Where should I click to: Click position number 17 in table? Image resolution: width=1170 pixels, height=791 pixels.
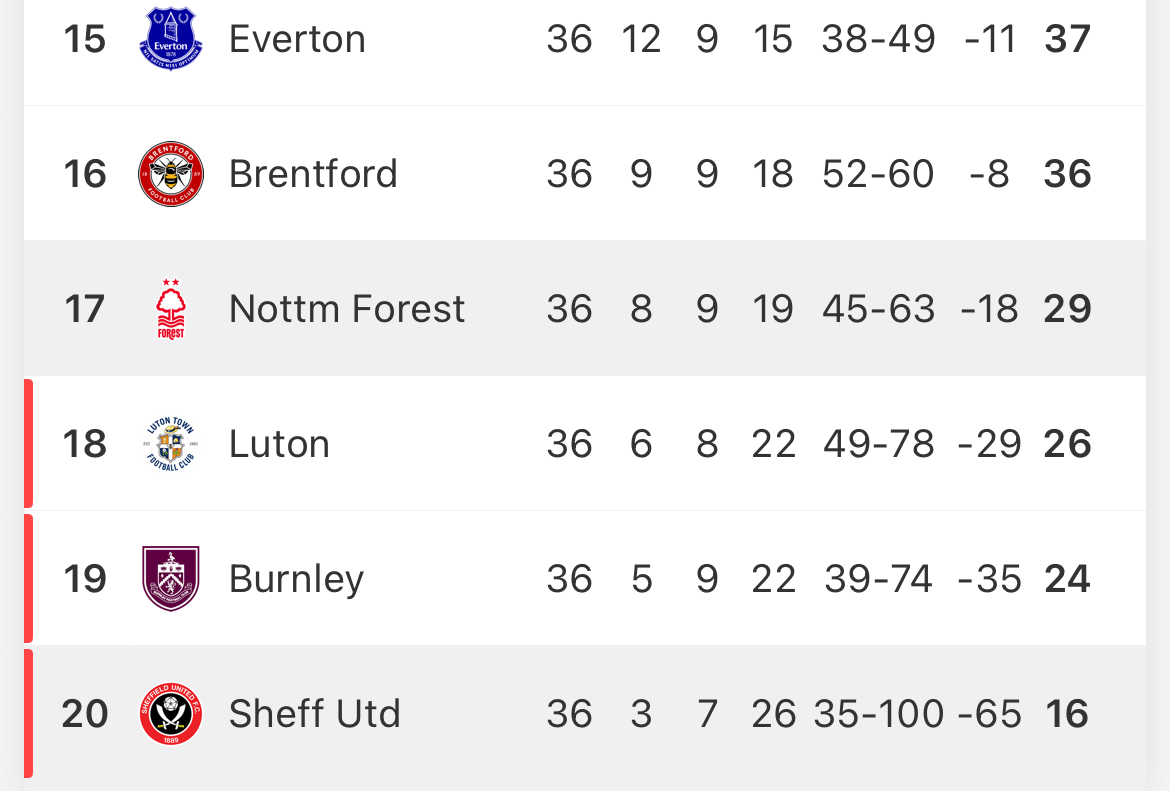[84, 309]
